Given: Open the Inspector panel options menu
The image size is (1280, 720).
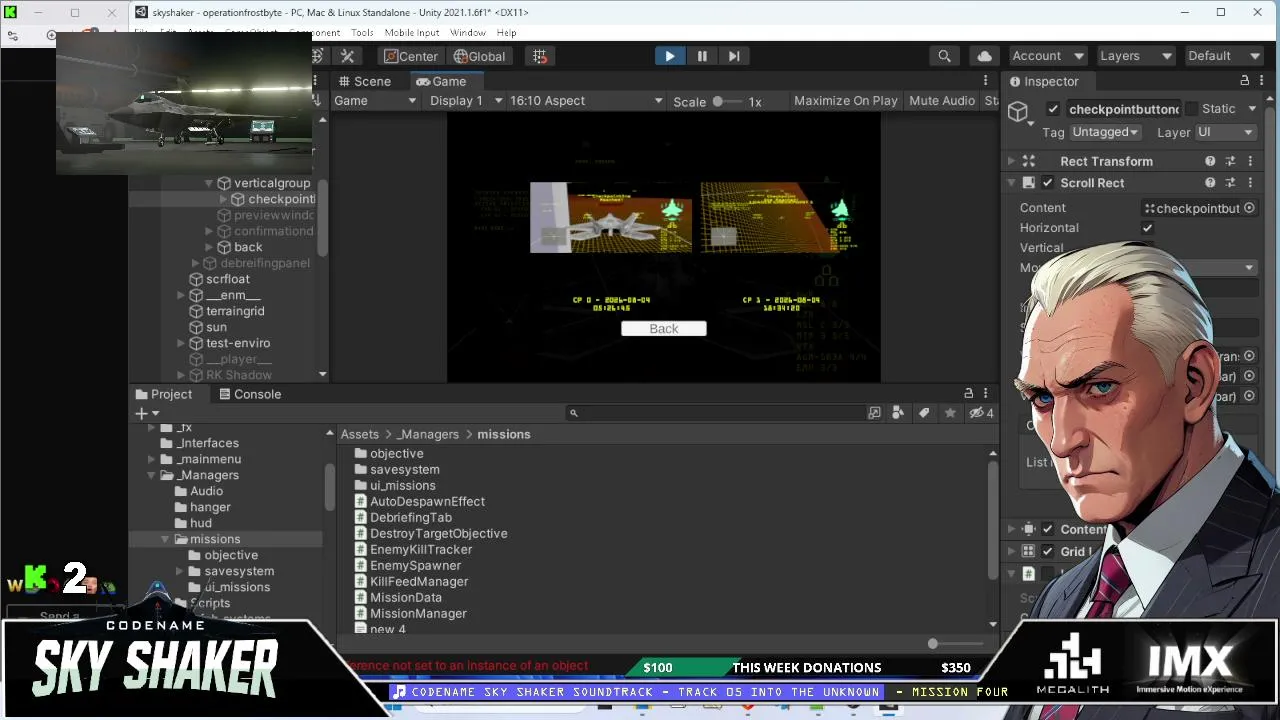Looking at the screenshot, I should [x=1262, y=81].
